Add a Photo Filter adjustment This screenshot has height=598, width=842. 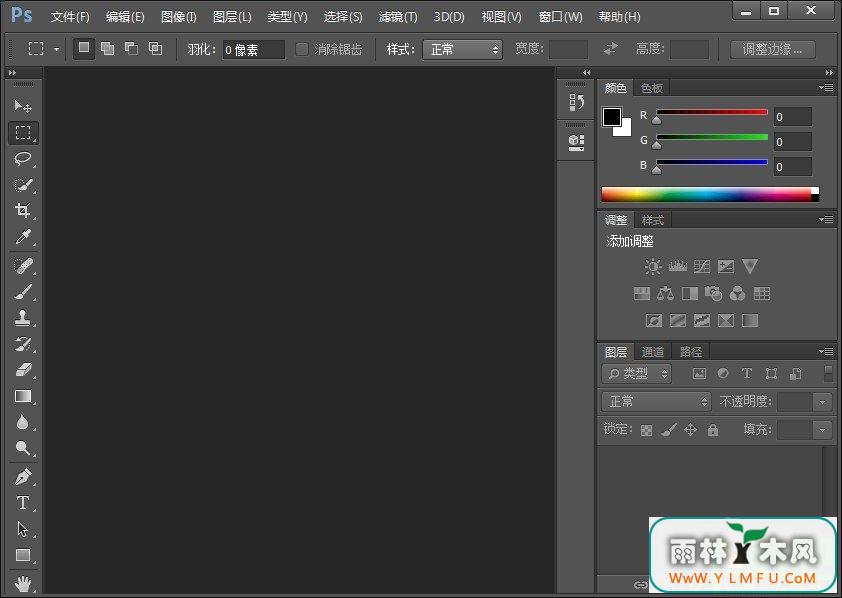click(713, 294)
